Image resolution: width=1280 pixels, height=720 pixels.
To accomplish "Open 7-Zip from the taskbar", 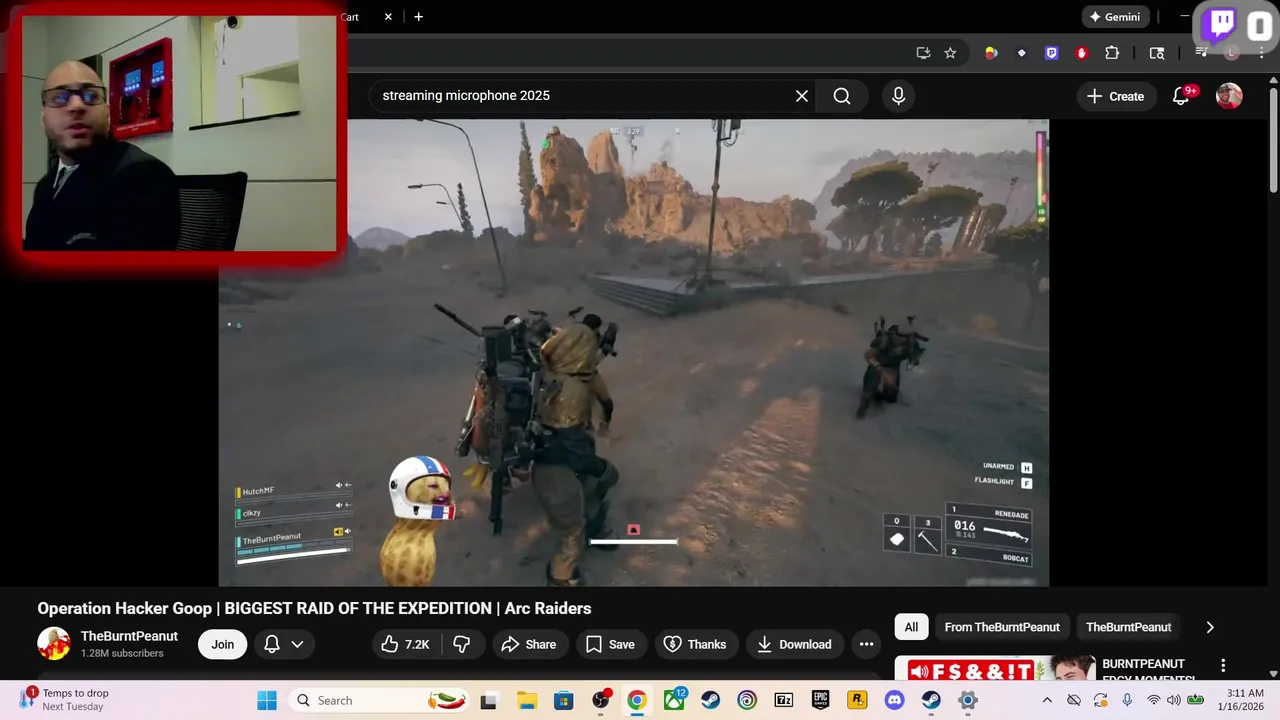I will tap(784, 700).
